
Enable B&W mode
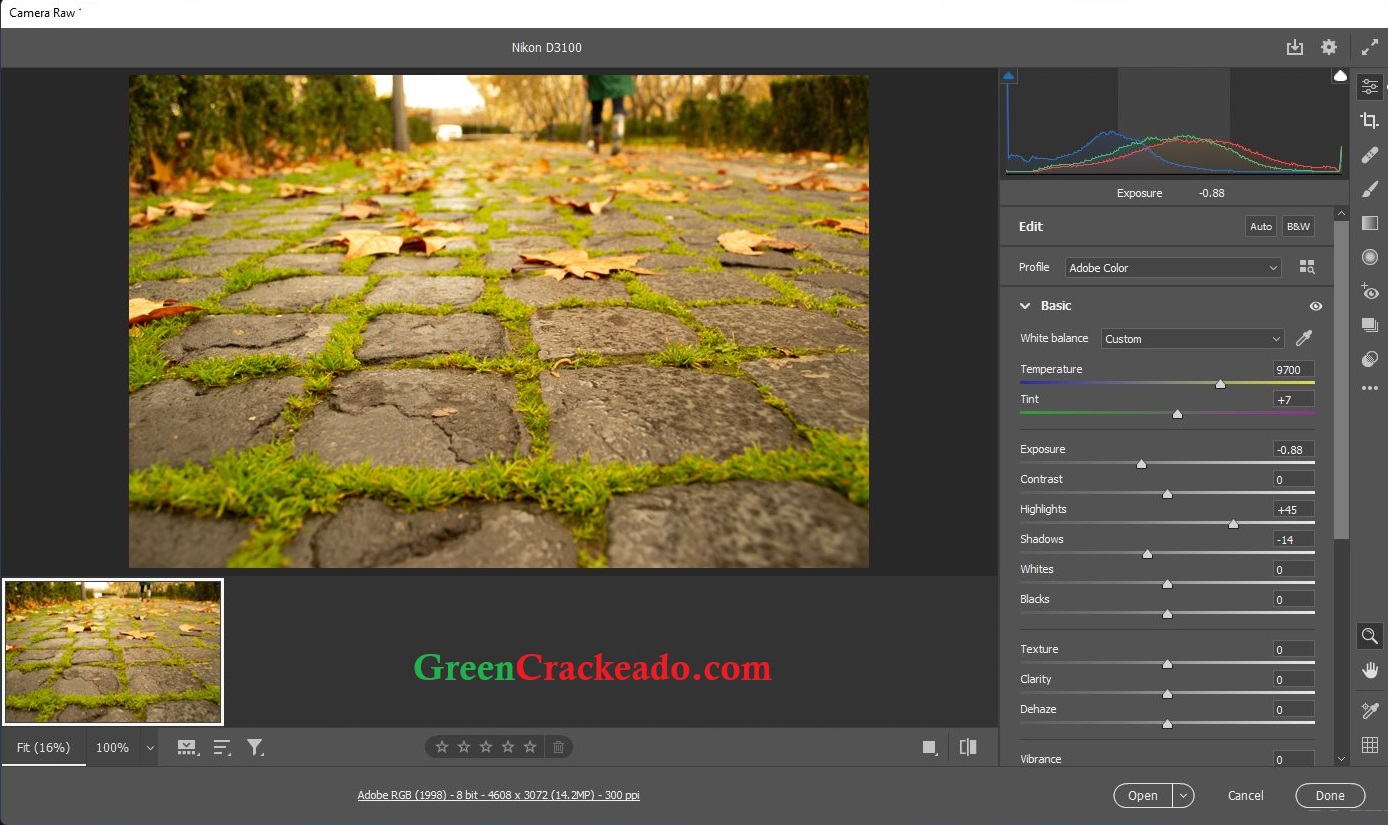point(1297,226)
